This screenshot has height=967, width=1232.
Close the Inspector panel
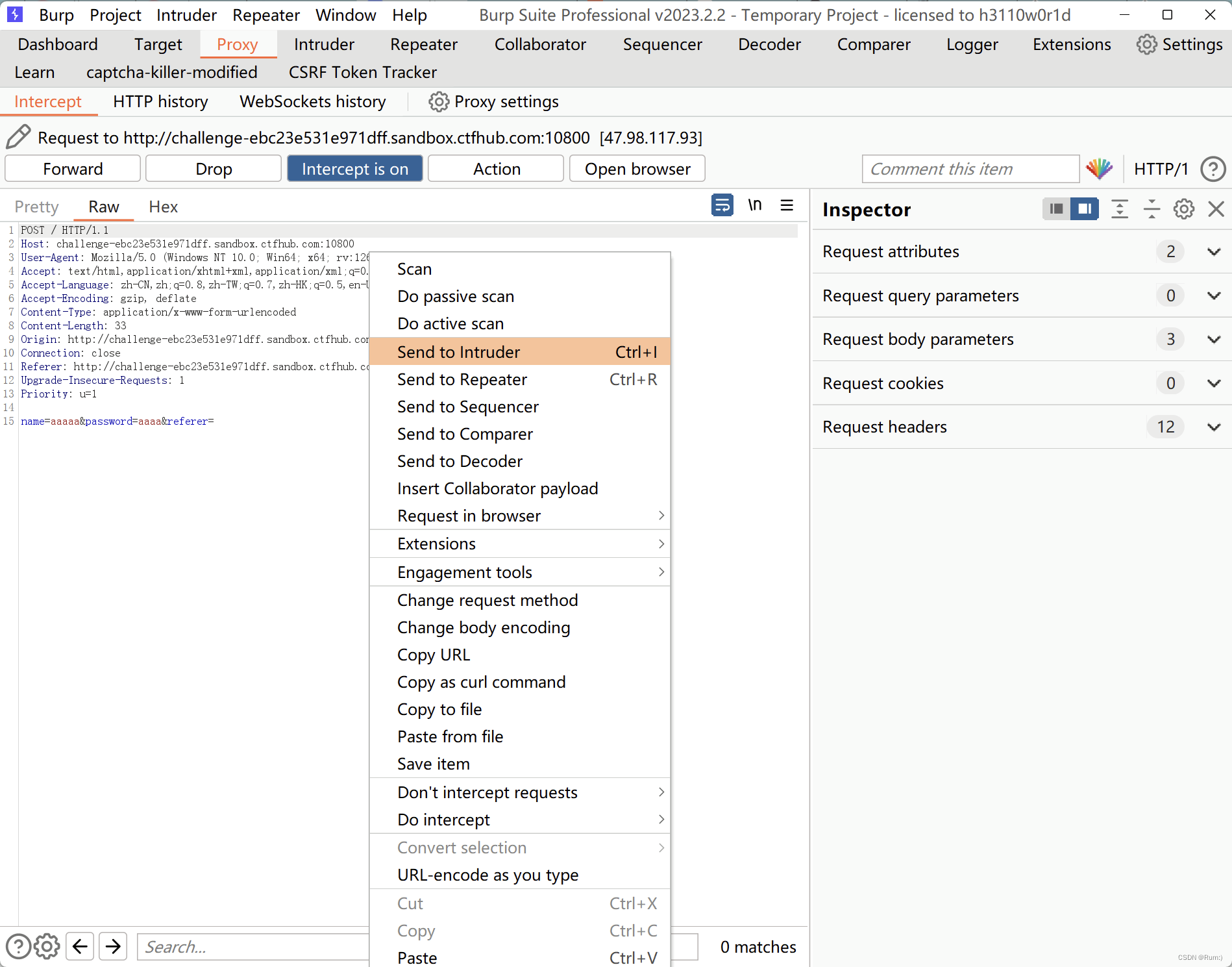point(1216,209)
